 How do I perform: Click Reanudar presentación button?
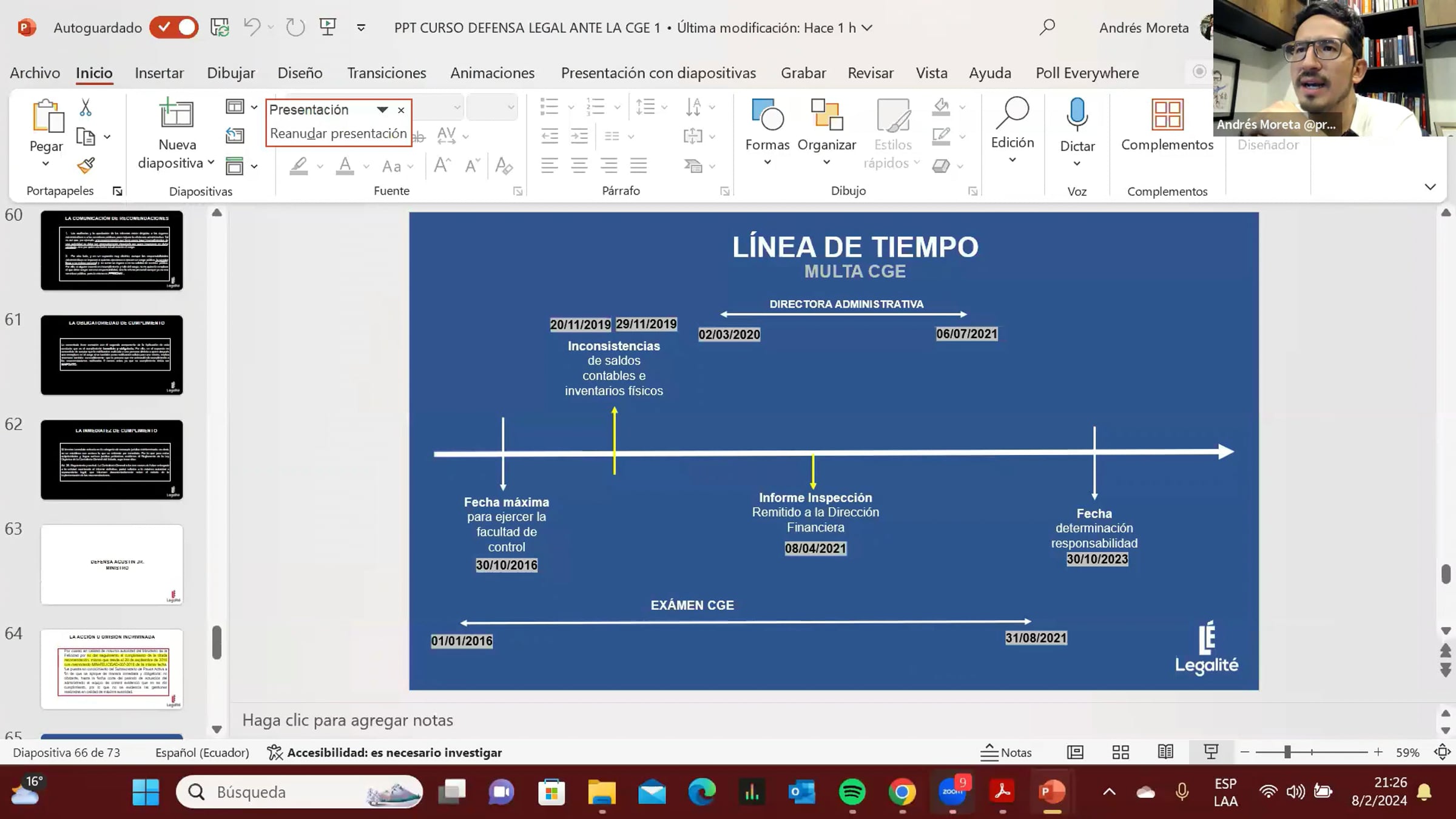(338, 133)
